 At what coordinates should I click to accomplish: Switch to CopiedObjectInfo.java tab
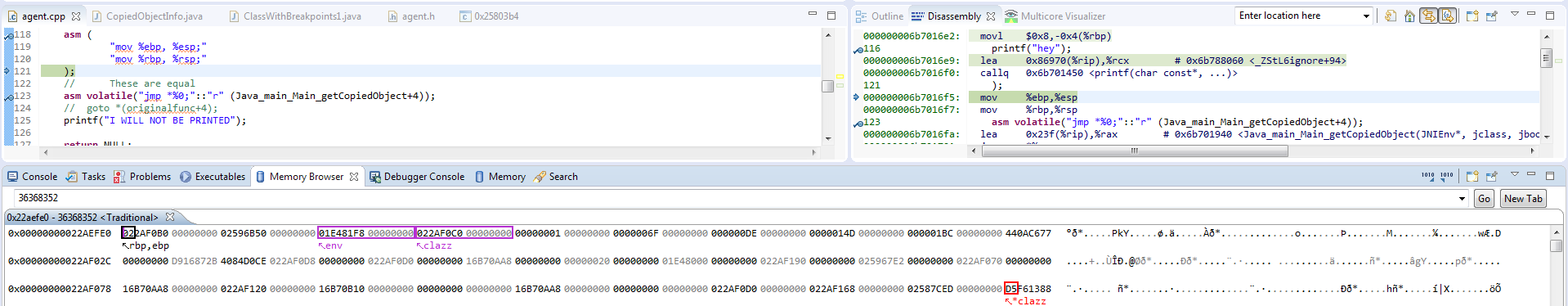[x=147, y=16]
